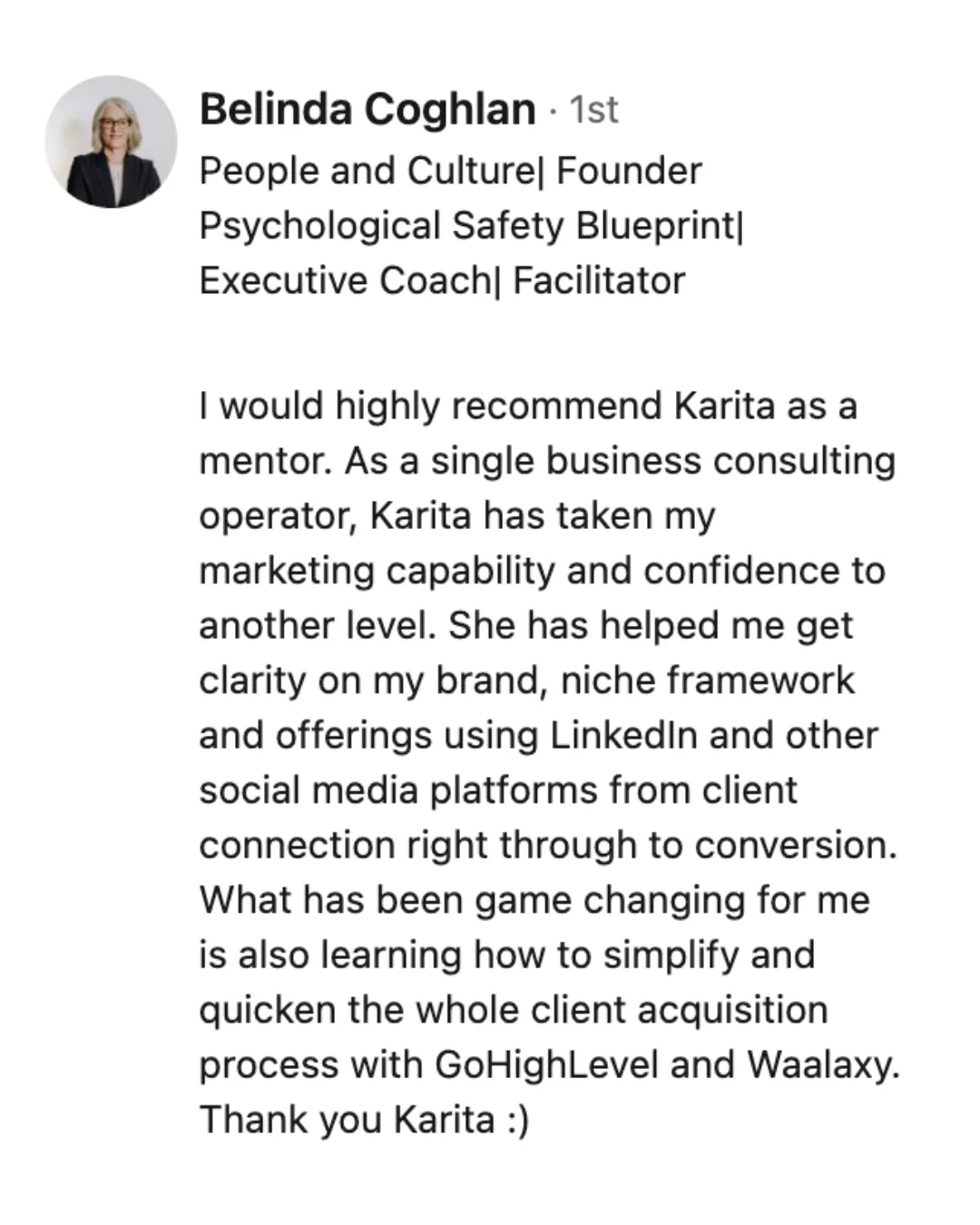Click the word 'GoHighLevel' in the recommendation
980x1225 pixels.
[x=547, y=1064]
